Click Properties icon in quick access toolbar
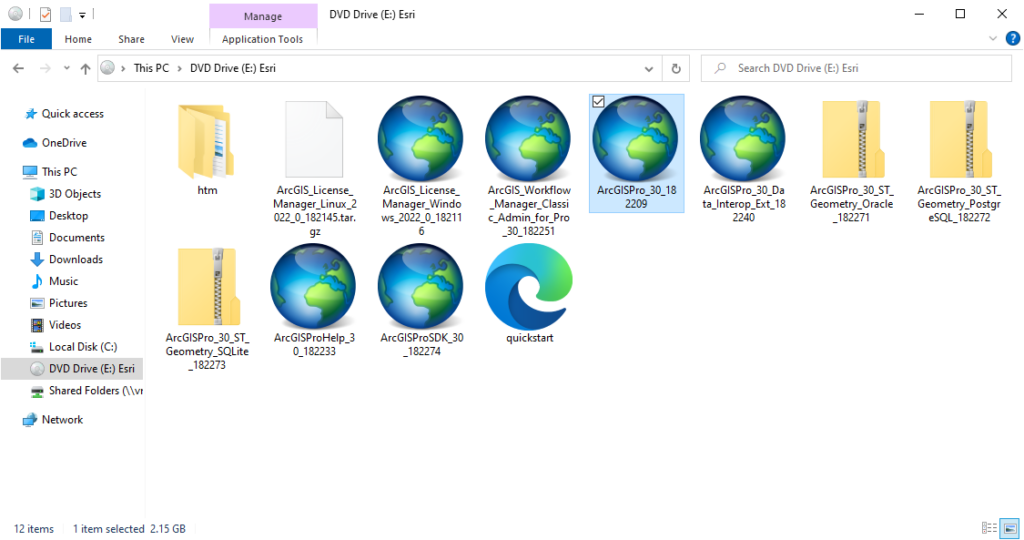This screenshot has width=1024, height=540. click(x=45, y=14)
